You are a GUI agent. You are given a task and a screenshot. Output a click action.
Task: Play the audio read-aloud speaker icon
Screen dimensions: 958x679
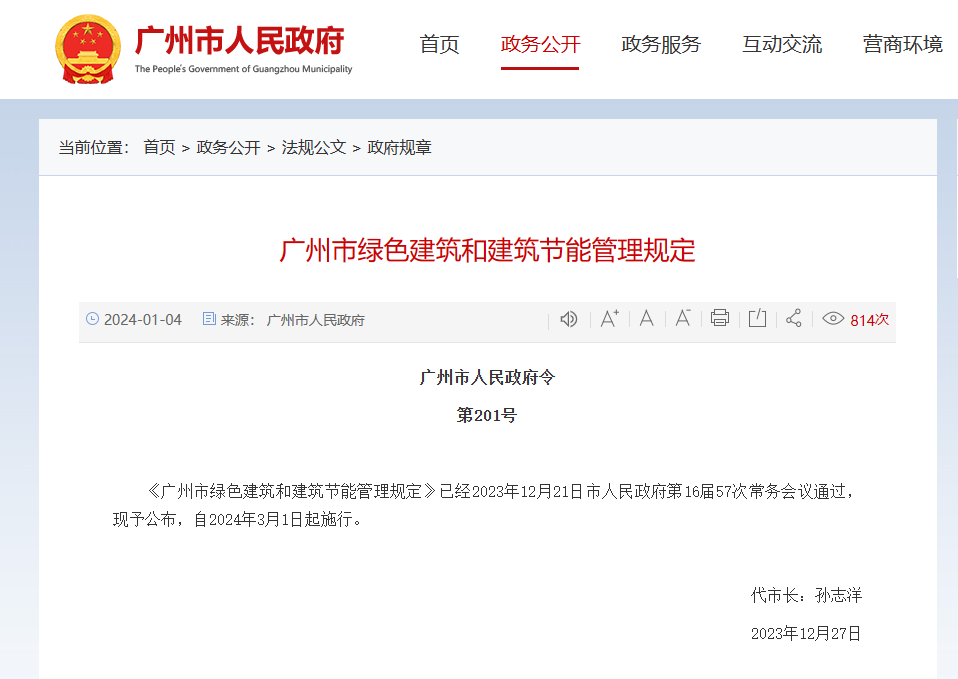pyautogui.click(x=569, y=319)
